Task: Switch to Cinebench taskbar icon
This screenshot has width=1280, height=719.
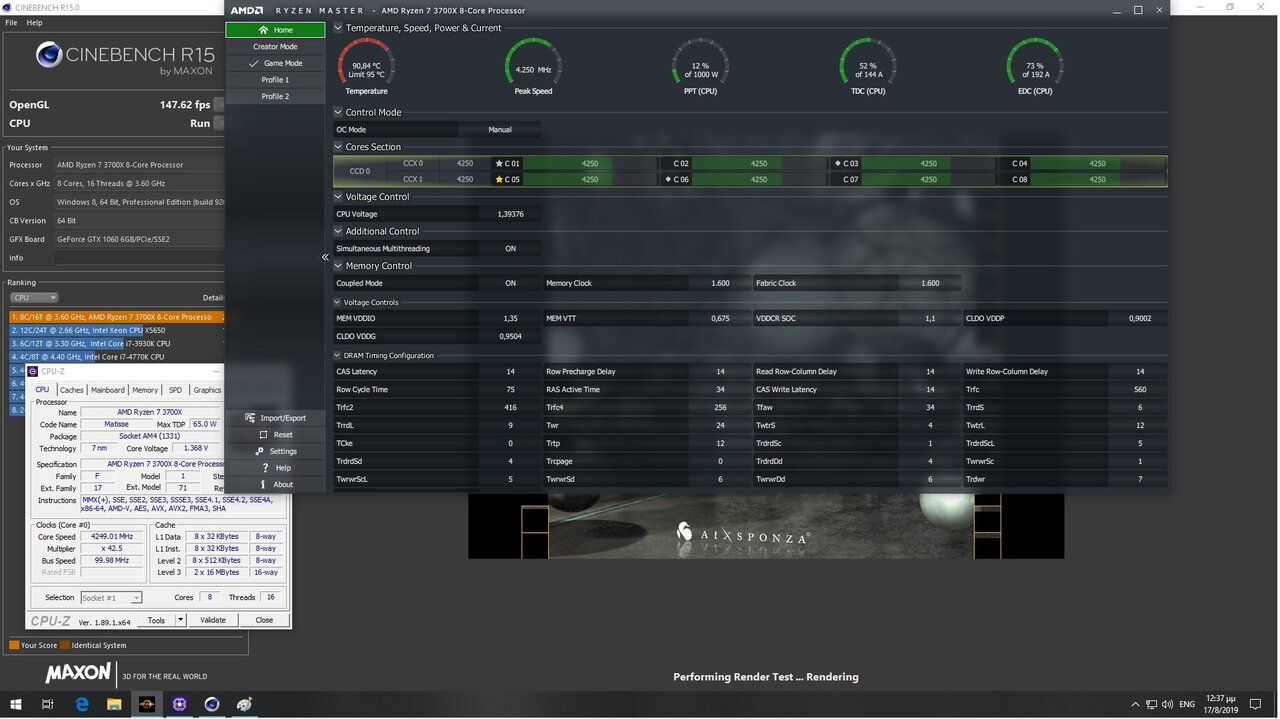Action: [x=212, y=704]
